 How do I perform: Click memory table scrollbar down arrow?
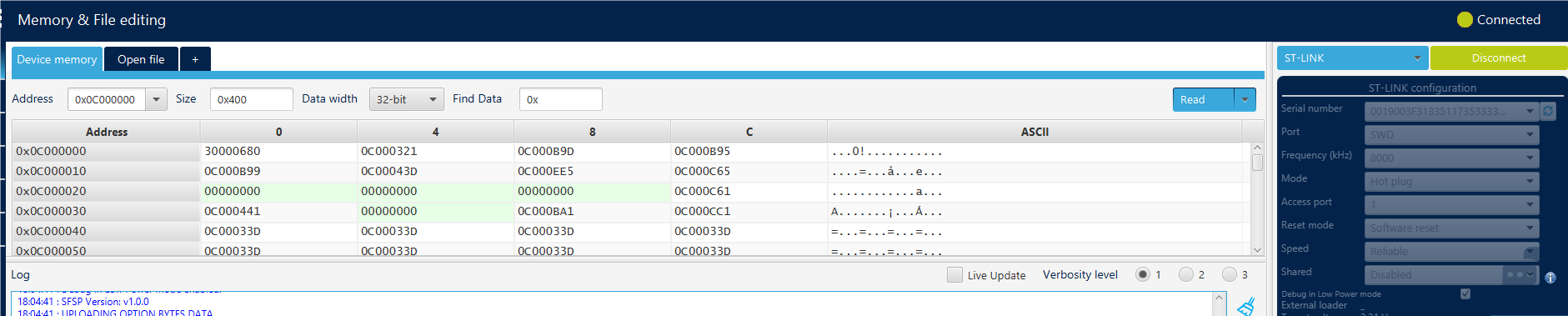pyautogui.click(x=1257, y=249)
